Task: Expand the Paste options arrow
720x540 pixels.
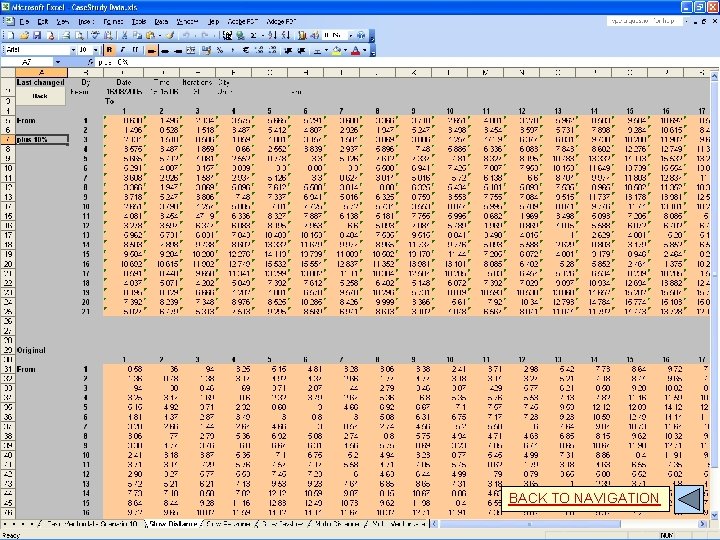Action: tap(159, 35)
